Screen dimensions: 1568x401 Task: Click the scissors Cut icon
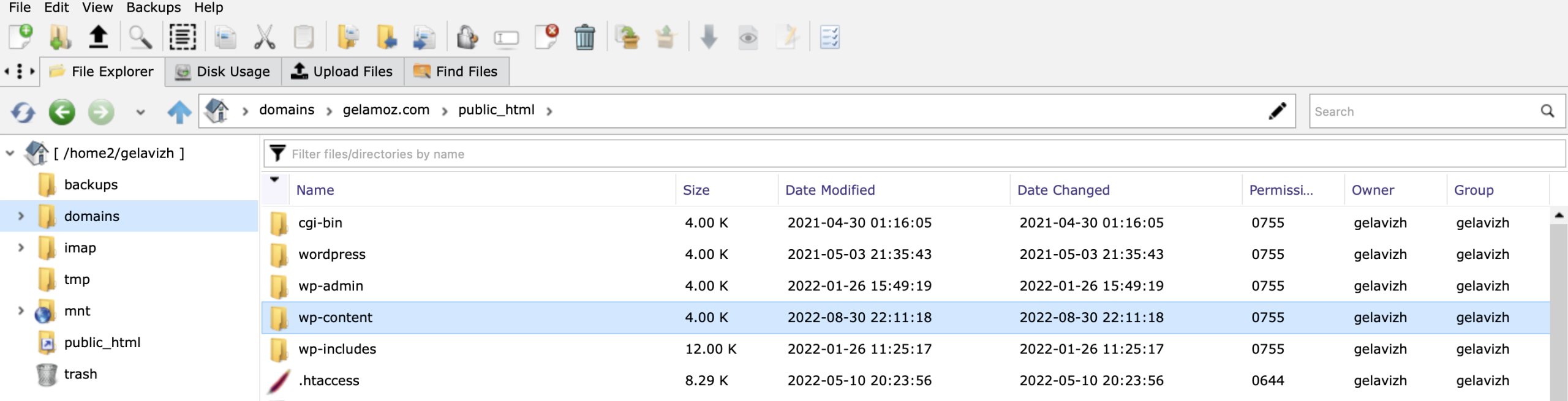(265, 37)
